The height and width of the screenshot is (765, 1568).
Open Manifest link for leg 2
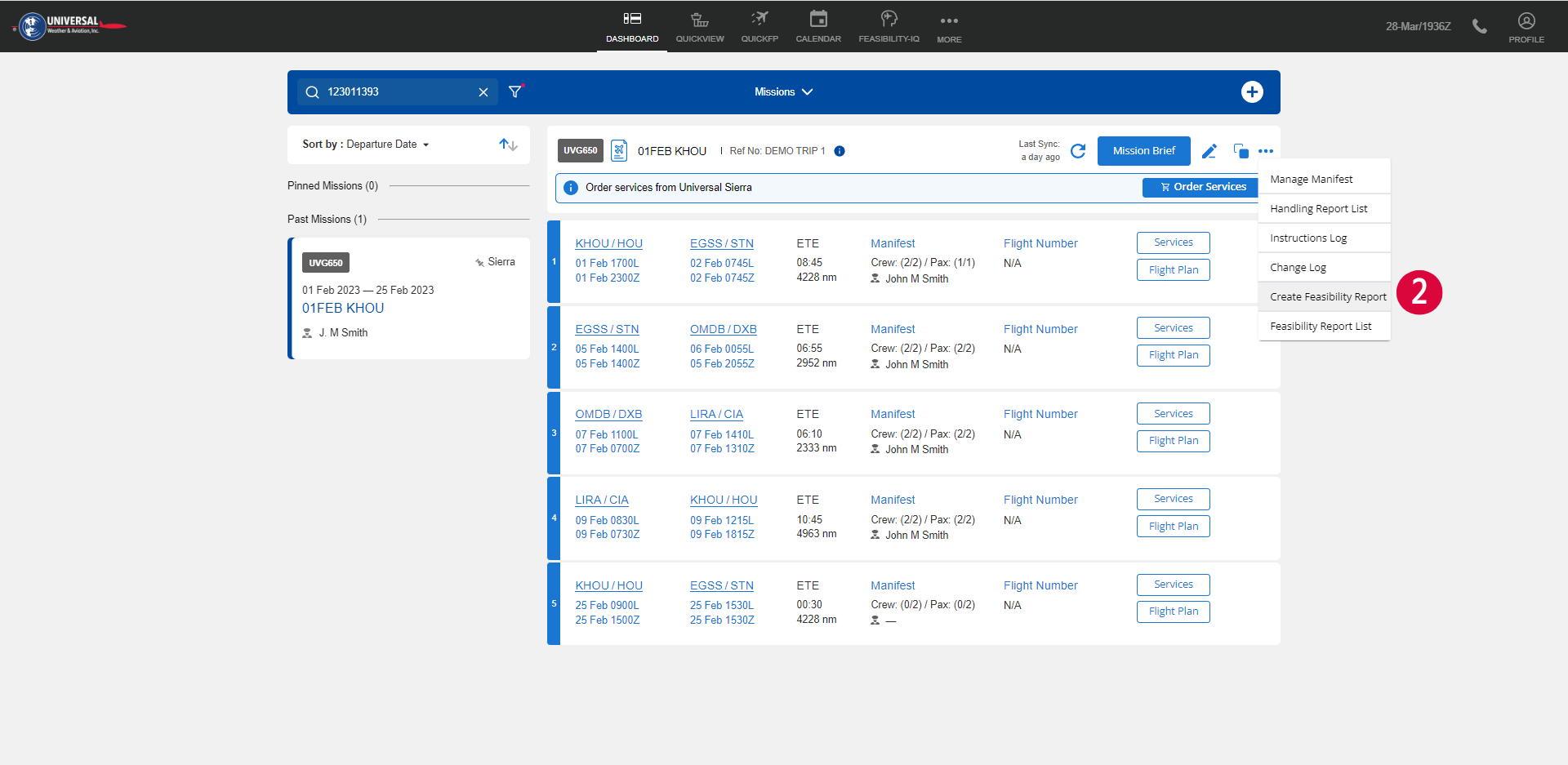(x=893, y=329)
